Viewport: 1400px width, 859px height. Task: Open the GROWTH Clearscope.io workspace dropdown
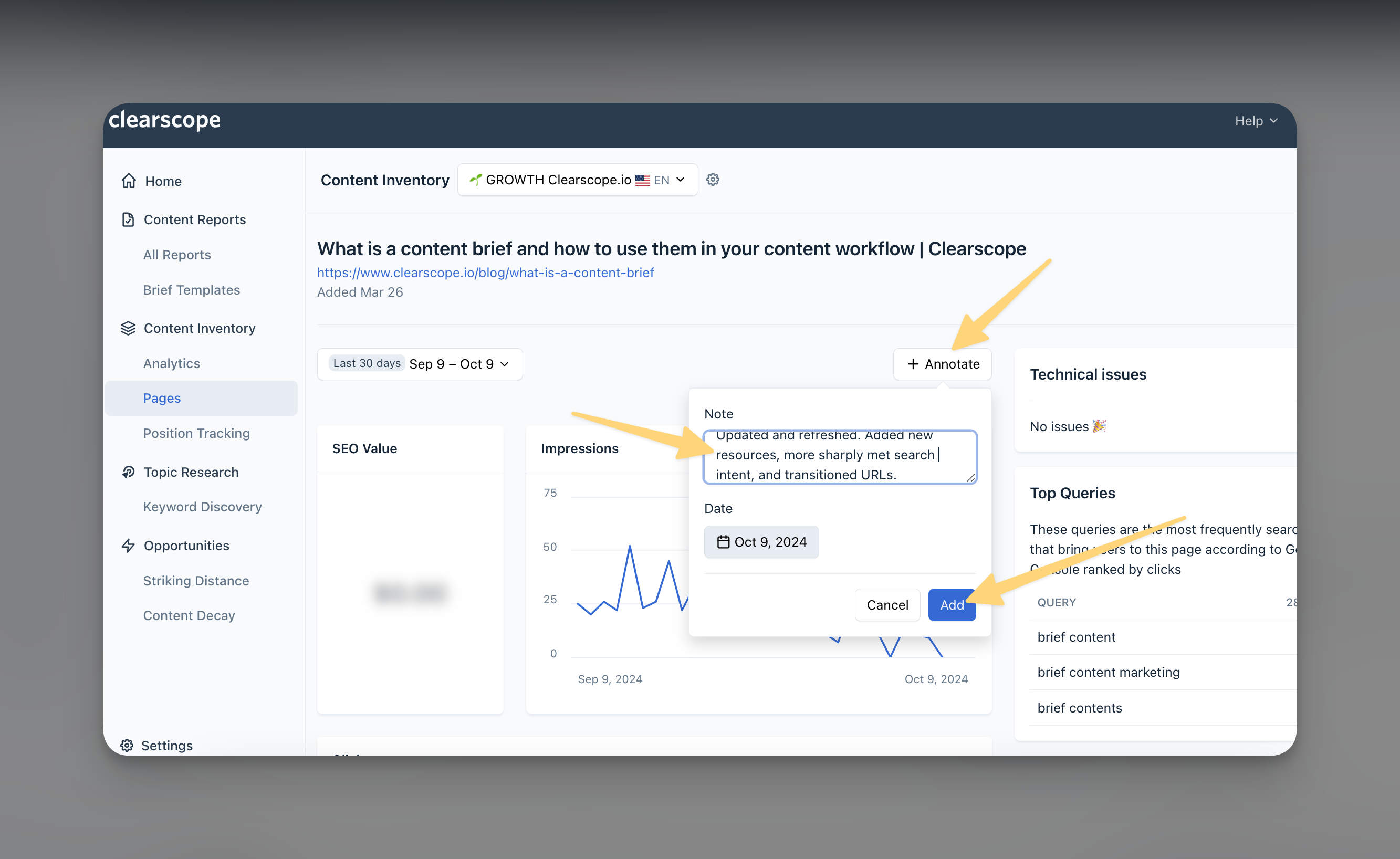point(577,180)
